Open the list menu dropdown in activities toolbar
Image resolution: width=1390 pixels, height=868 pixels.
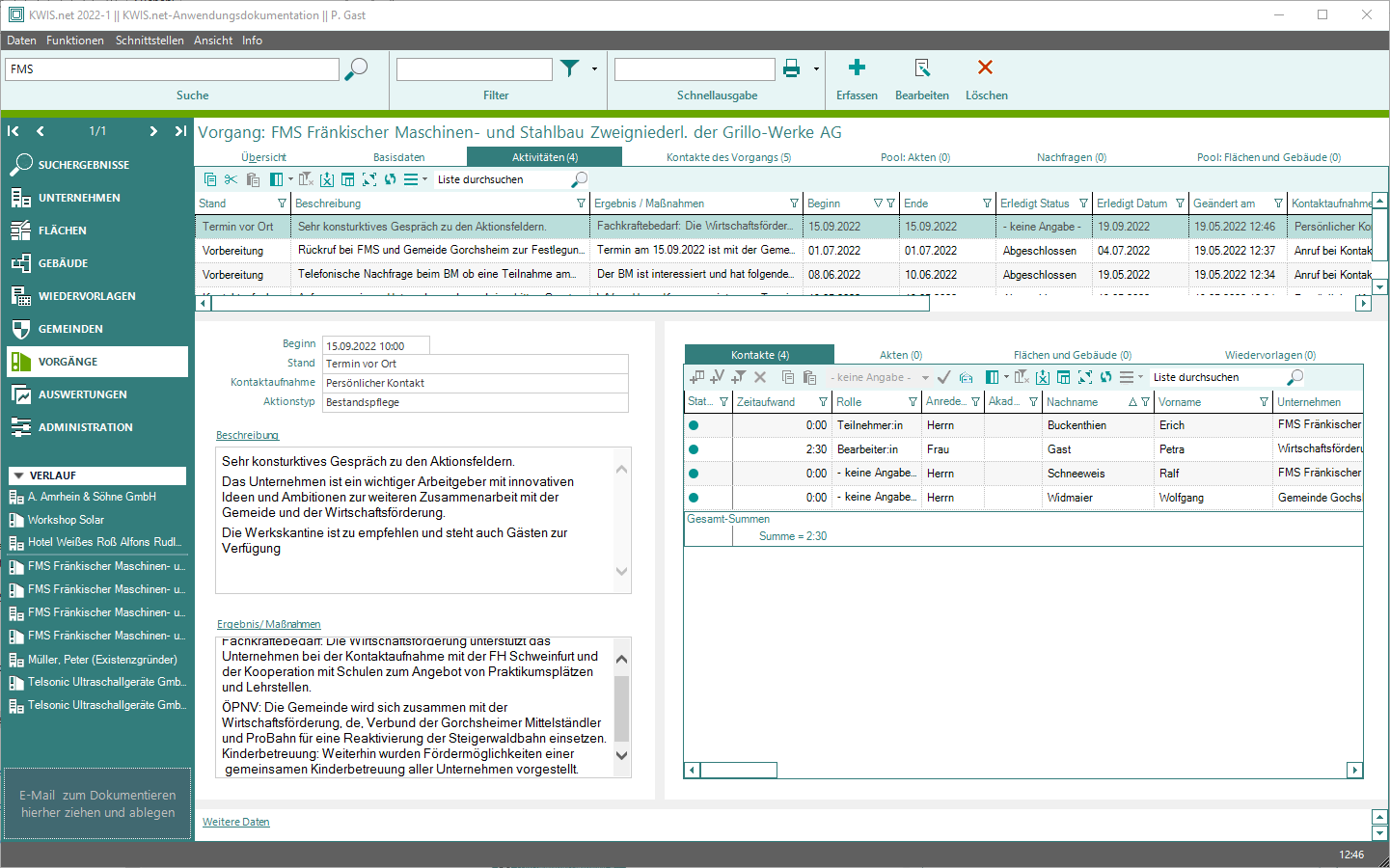424,179
